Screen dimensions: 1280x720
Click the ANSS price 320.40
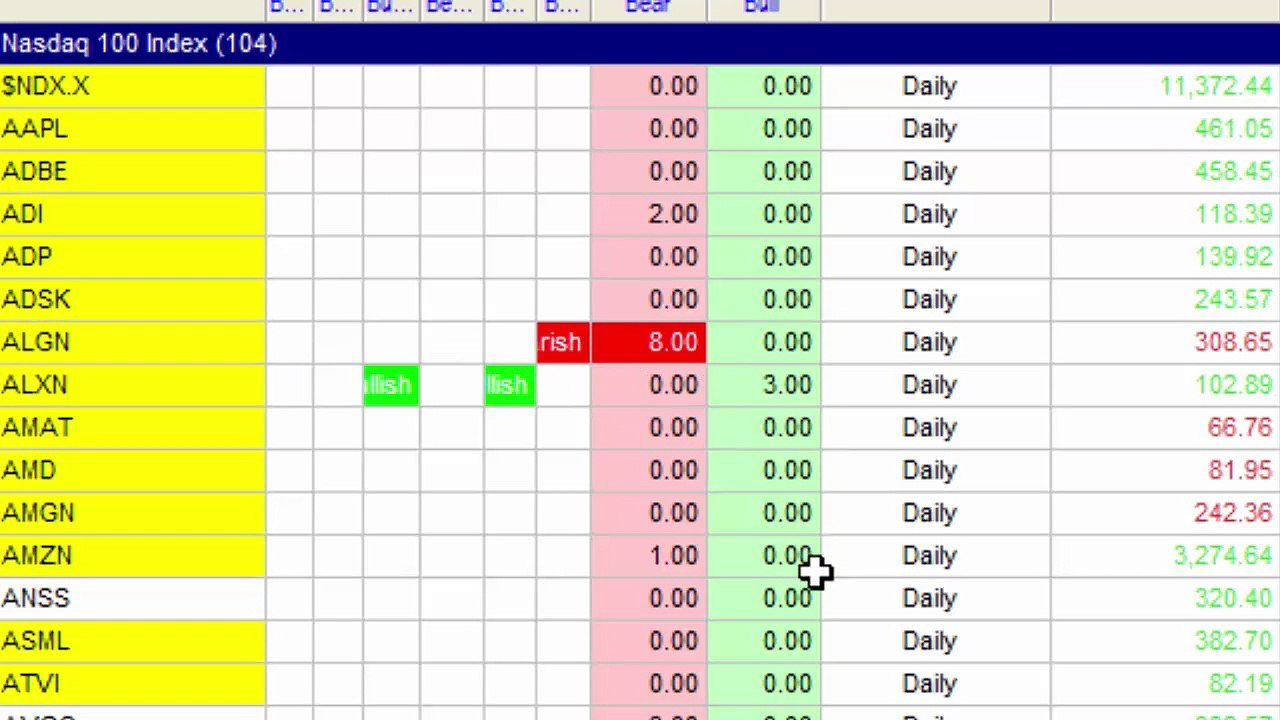click(1233, 598)
